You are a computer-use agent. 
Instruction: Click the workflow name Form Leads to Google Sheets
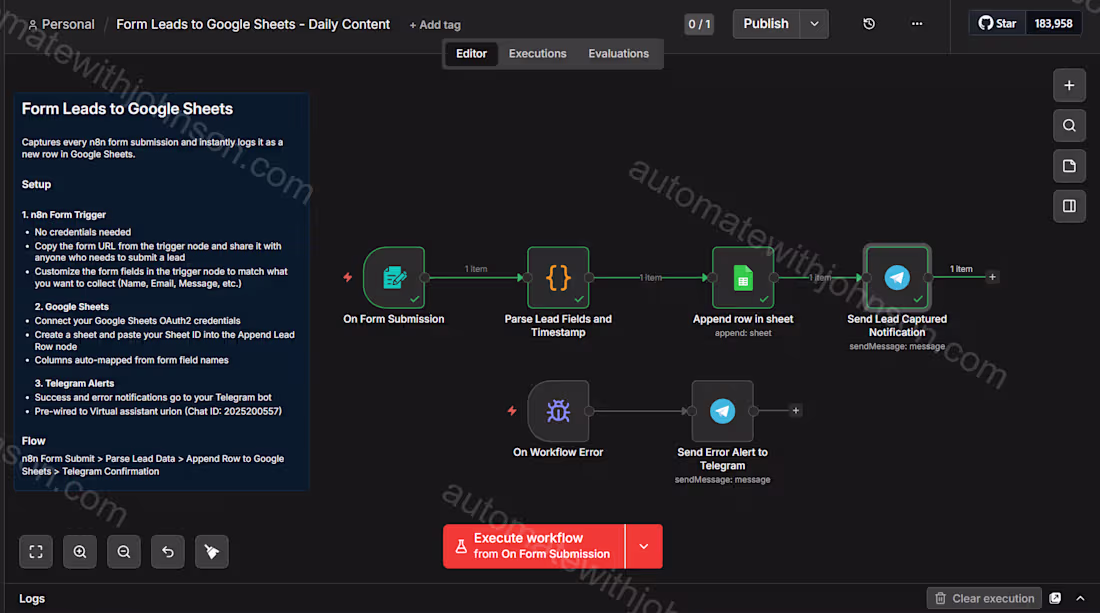[253, 25]
